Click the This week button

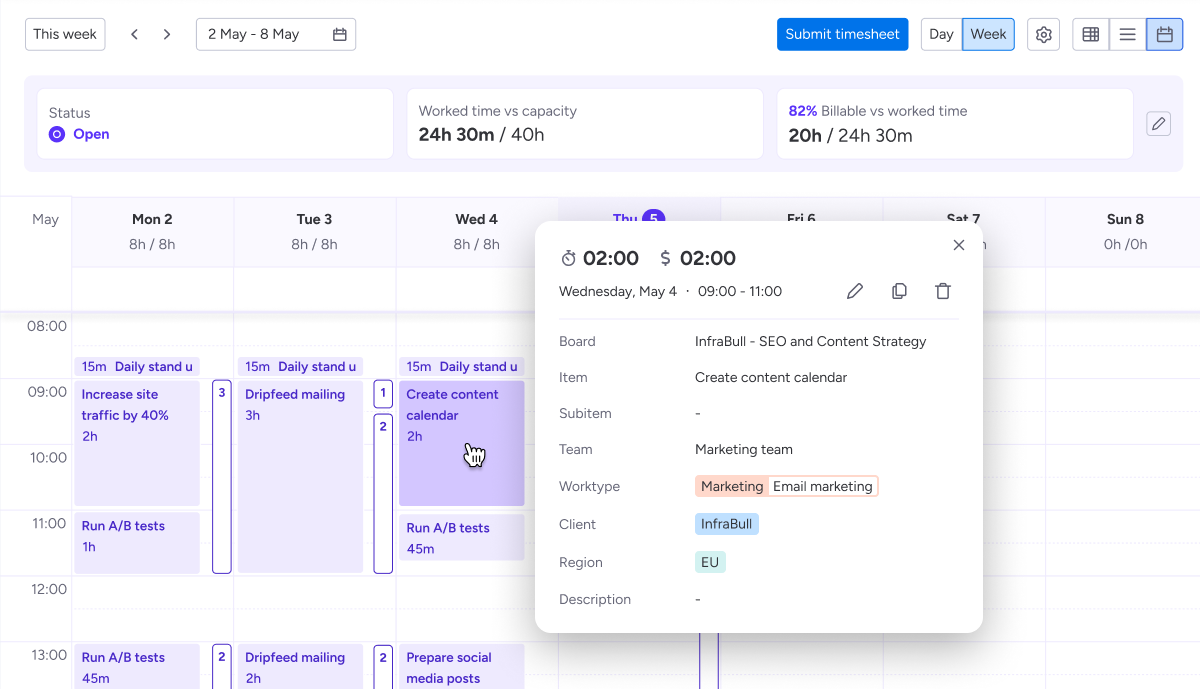coord(65,34)
